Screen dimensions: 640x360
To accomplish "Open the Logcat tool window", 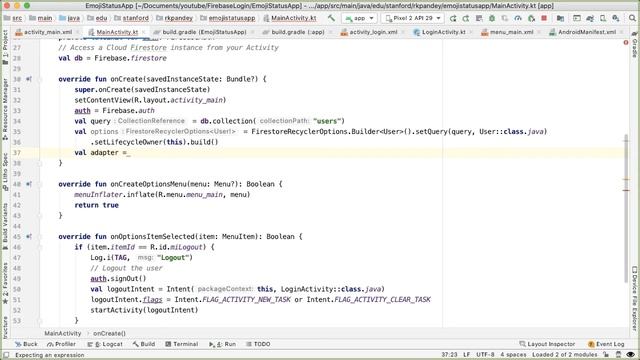I will (105, 344).
